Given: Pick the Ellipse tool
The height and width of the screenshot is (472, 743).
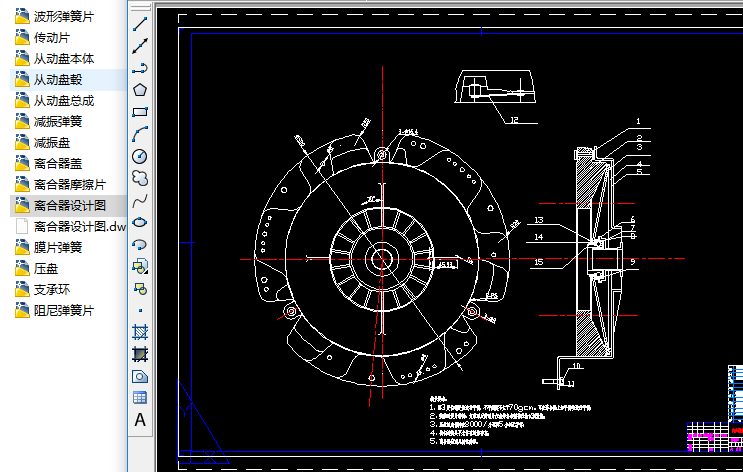Looking at the screenshot, I should coord(140,222).
